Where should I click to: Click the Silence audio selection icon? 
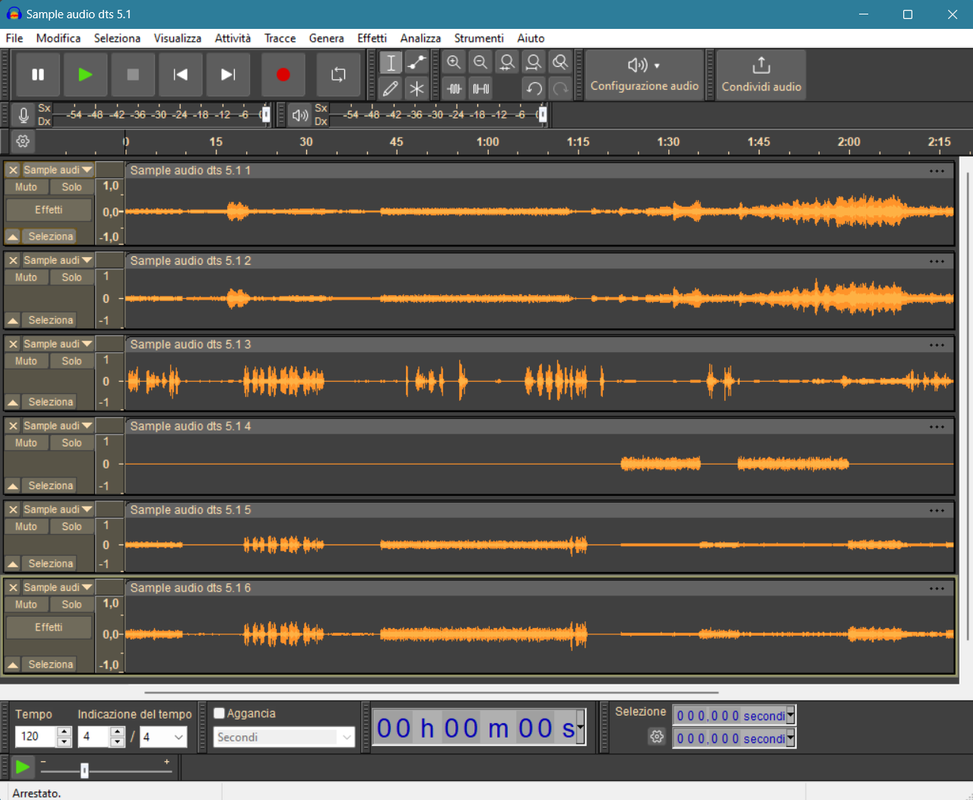(481, 88)
